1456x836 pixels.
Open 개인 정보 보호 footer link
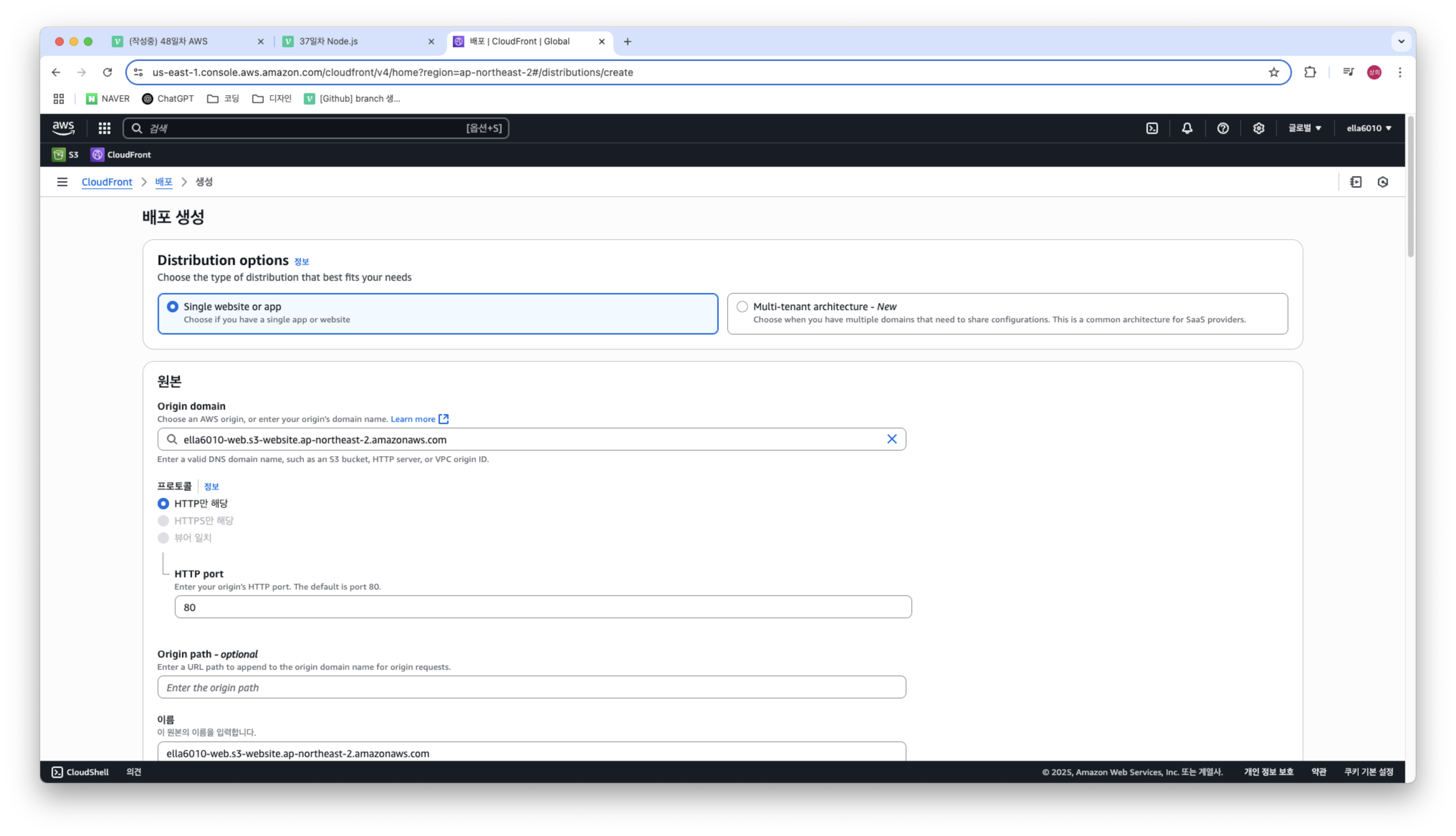pos(1268,772)
